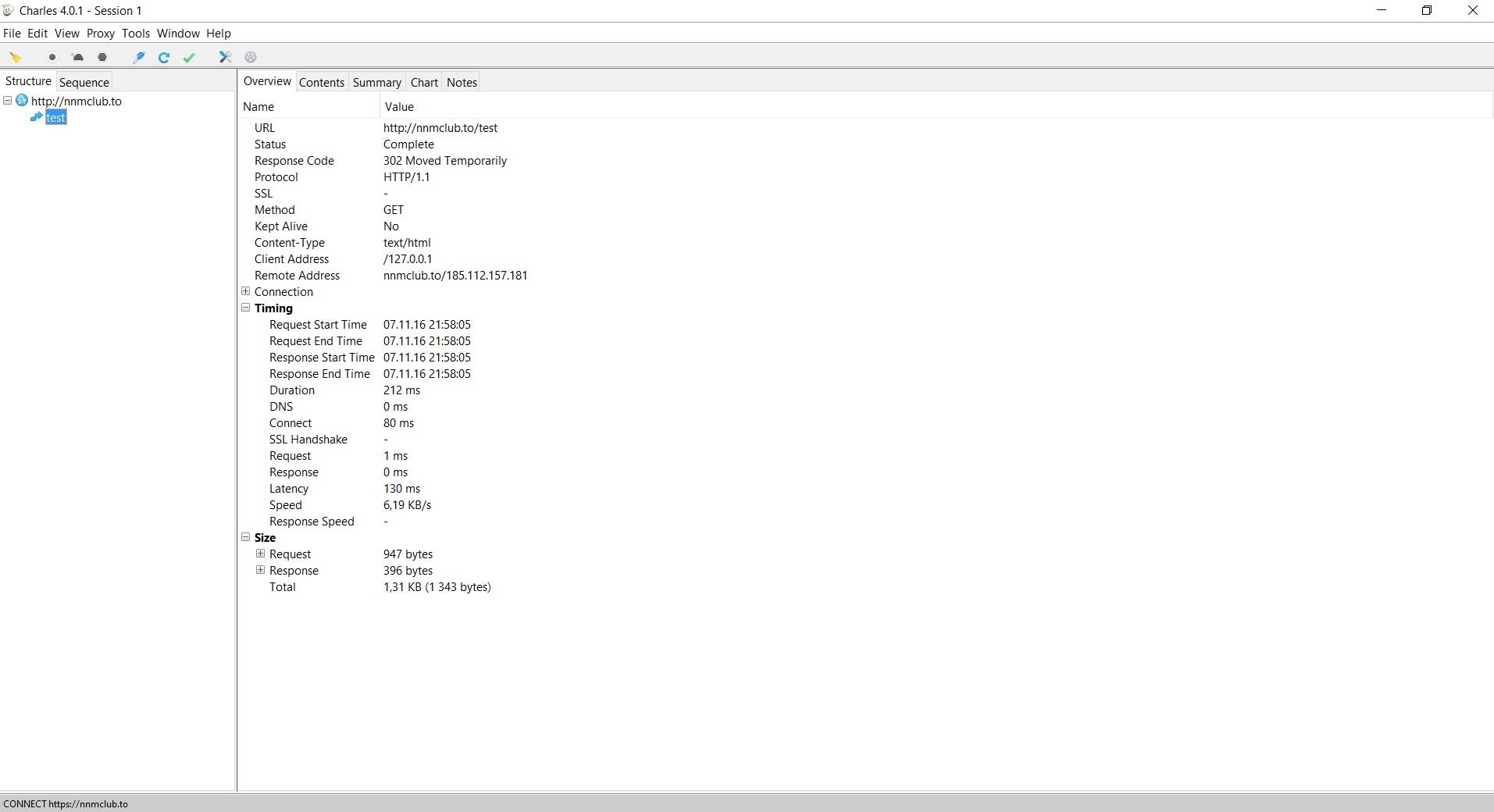Toggle breakpoints with the hexagon icon

(102, 57)
